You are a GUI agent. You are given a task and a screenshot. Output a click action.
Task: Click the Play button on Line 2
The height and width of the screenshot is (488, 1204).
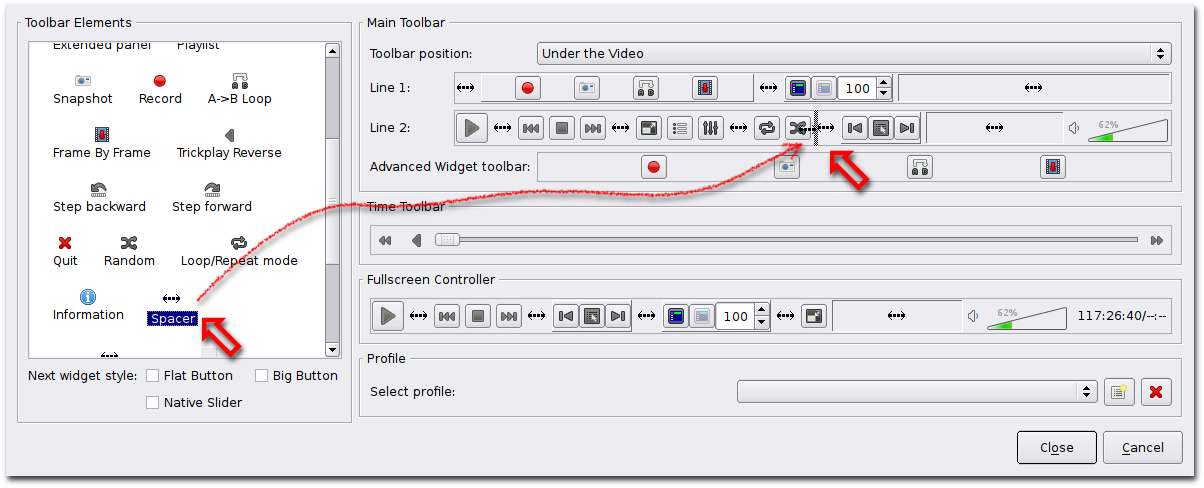472,128
